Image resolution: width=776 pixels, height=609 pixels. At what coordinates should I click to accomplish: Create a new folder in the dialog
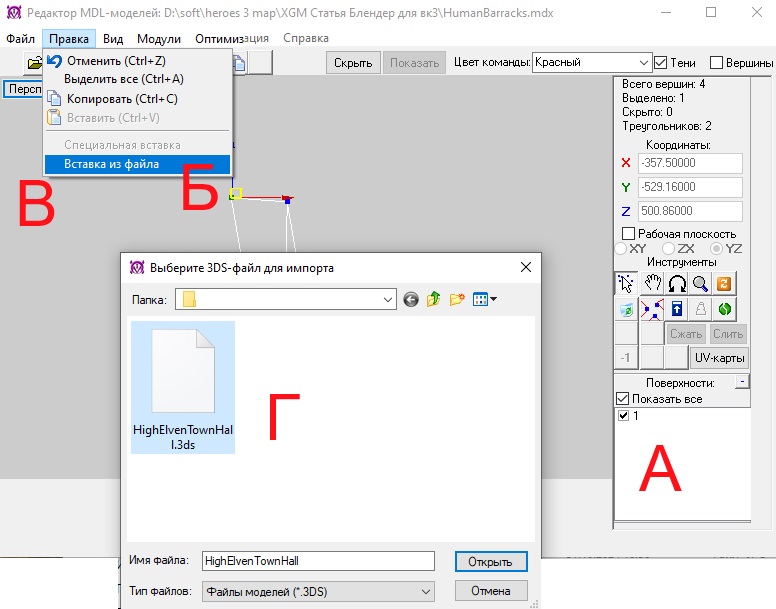(457, 299)
